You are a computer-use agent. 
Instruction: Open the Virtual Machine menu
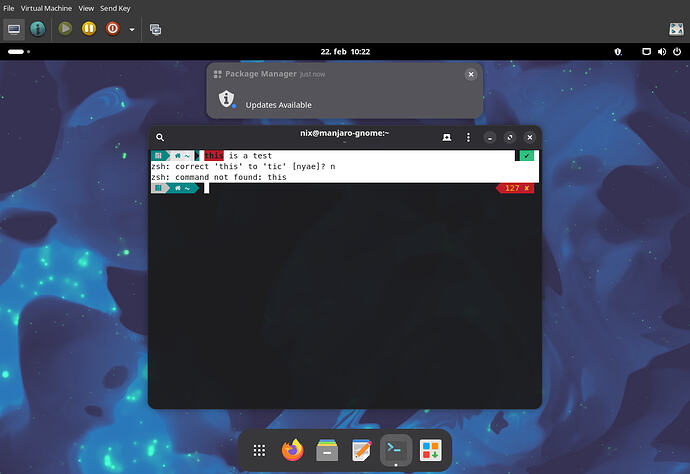44,8
